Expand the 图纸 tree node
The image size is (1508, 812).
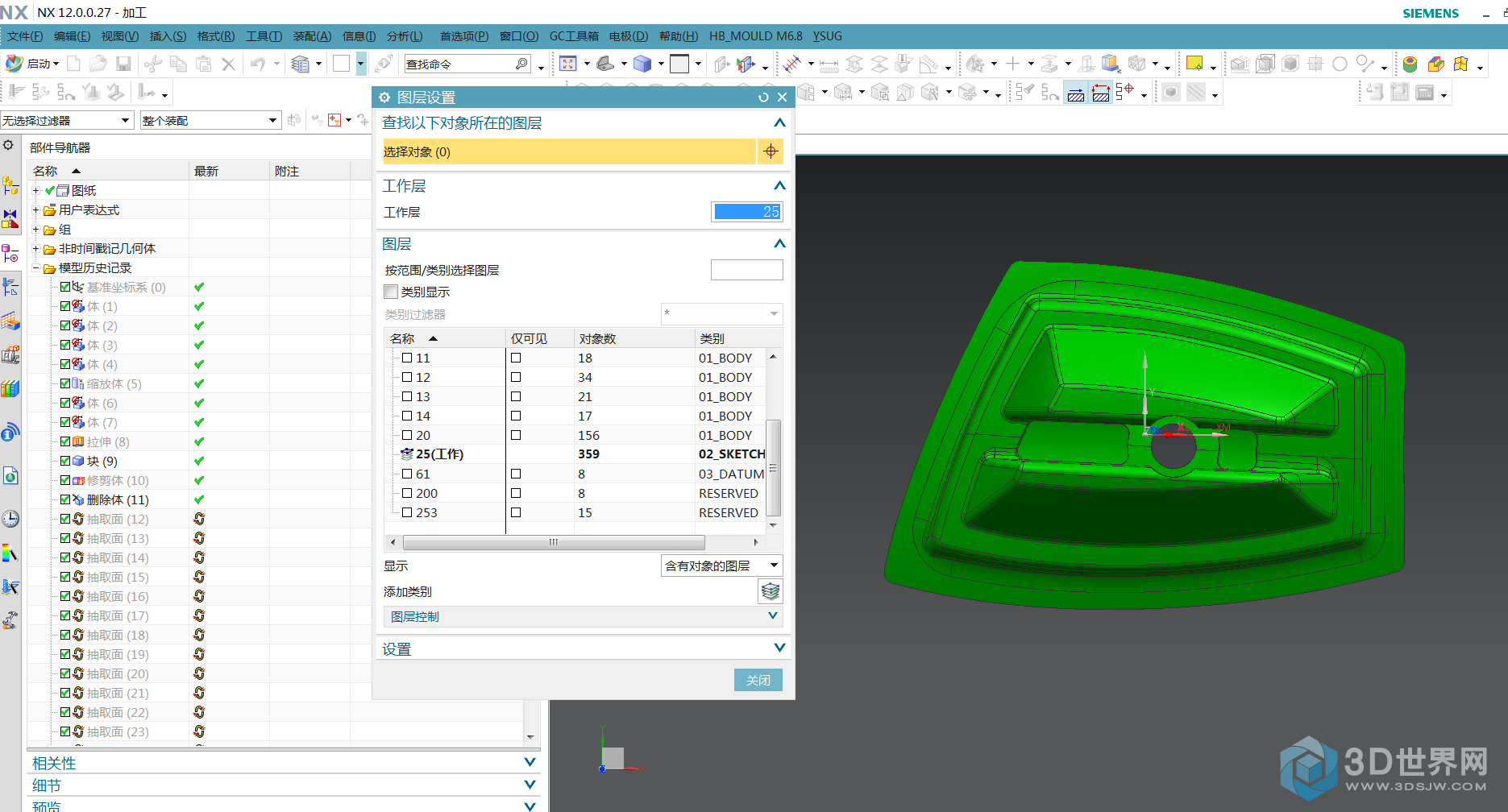tap(35, 190)
